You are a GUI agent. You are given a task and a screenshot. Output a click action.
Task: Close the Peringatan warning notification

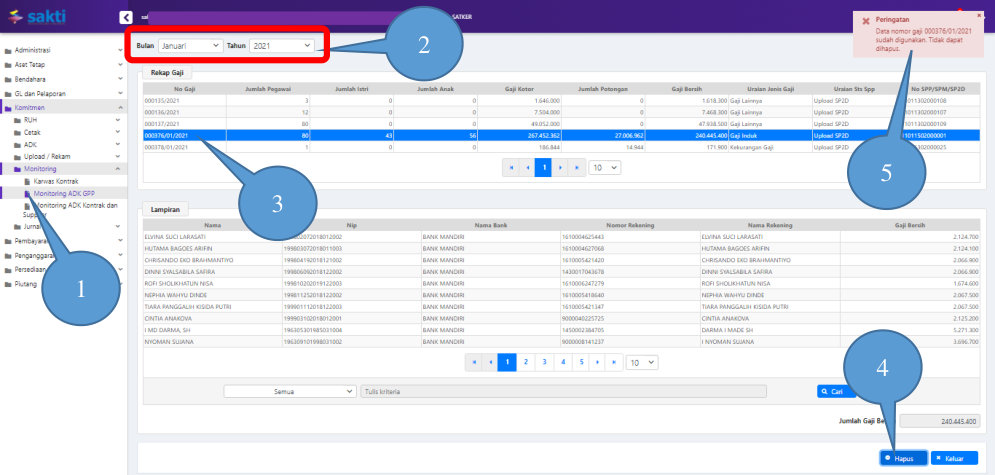coord(978,15)
